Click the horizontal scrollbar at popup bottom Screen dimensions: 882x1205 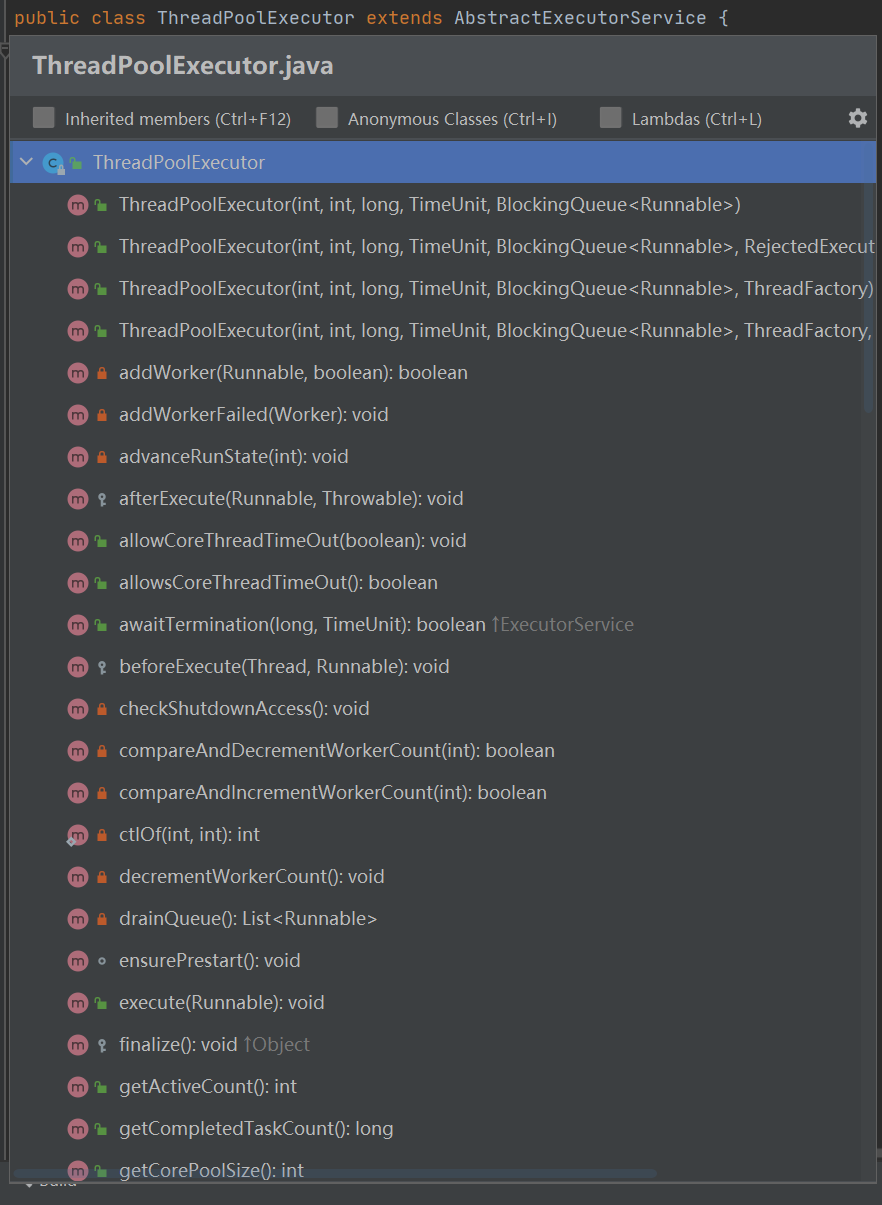coord(335,1173)
